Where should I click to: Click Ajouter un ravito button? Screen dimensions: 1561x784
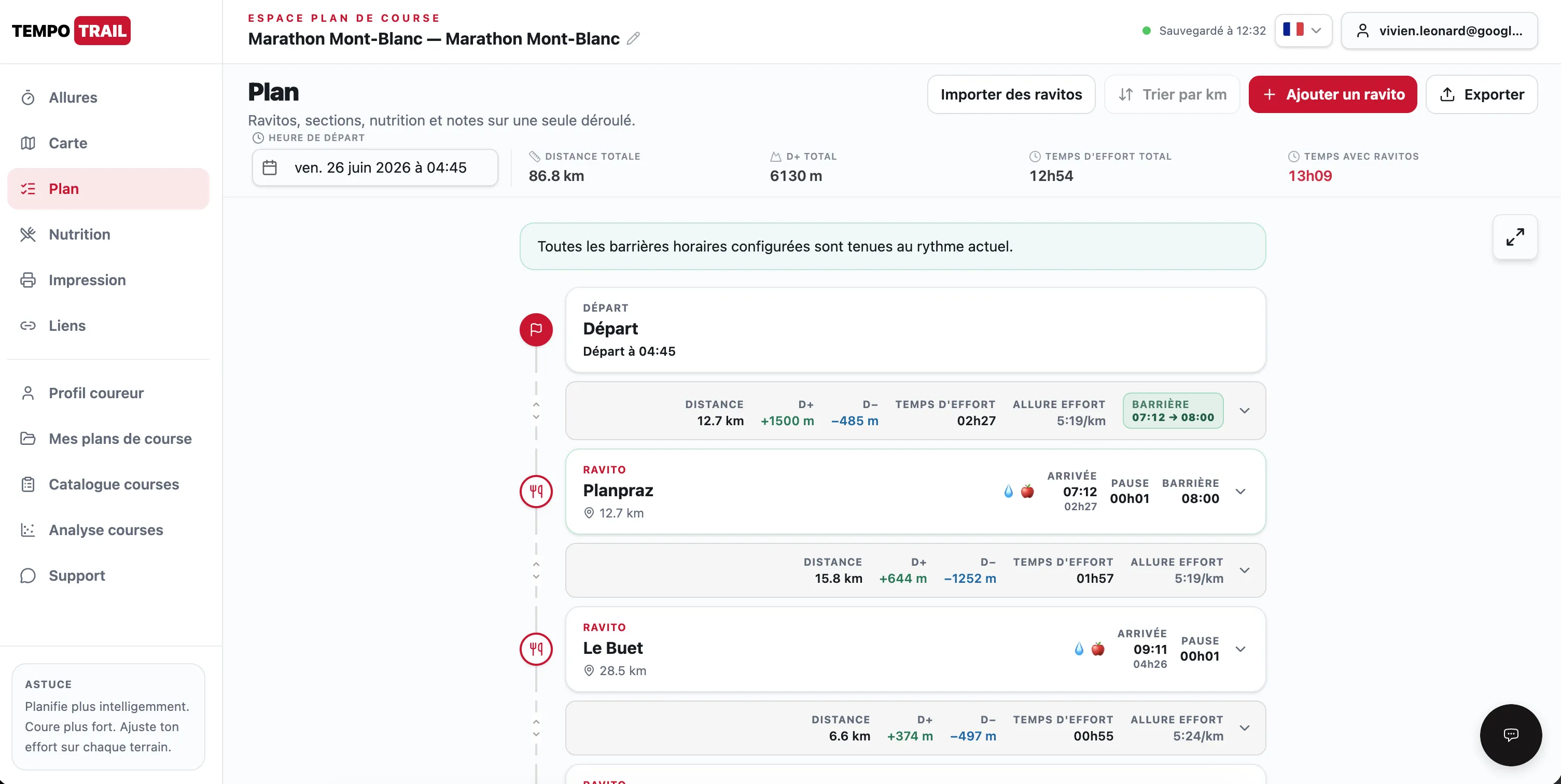[x=1332, y=94]
